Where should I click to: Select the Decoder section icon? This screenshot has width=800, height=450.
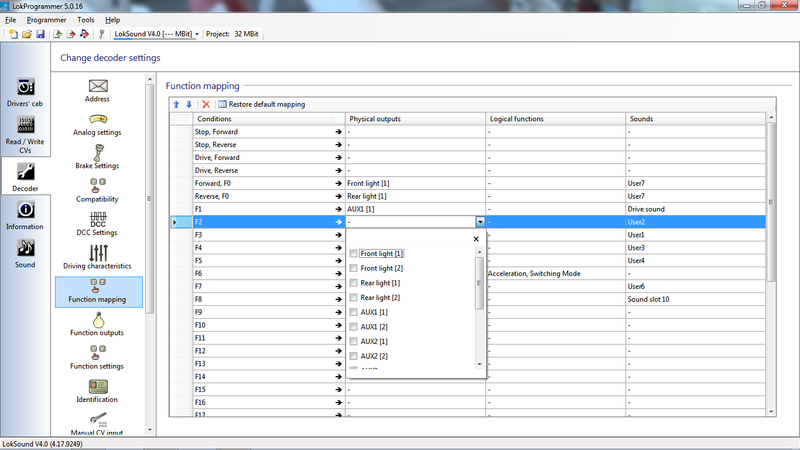click(x=25, y=177)
